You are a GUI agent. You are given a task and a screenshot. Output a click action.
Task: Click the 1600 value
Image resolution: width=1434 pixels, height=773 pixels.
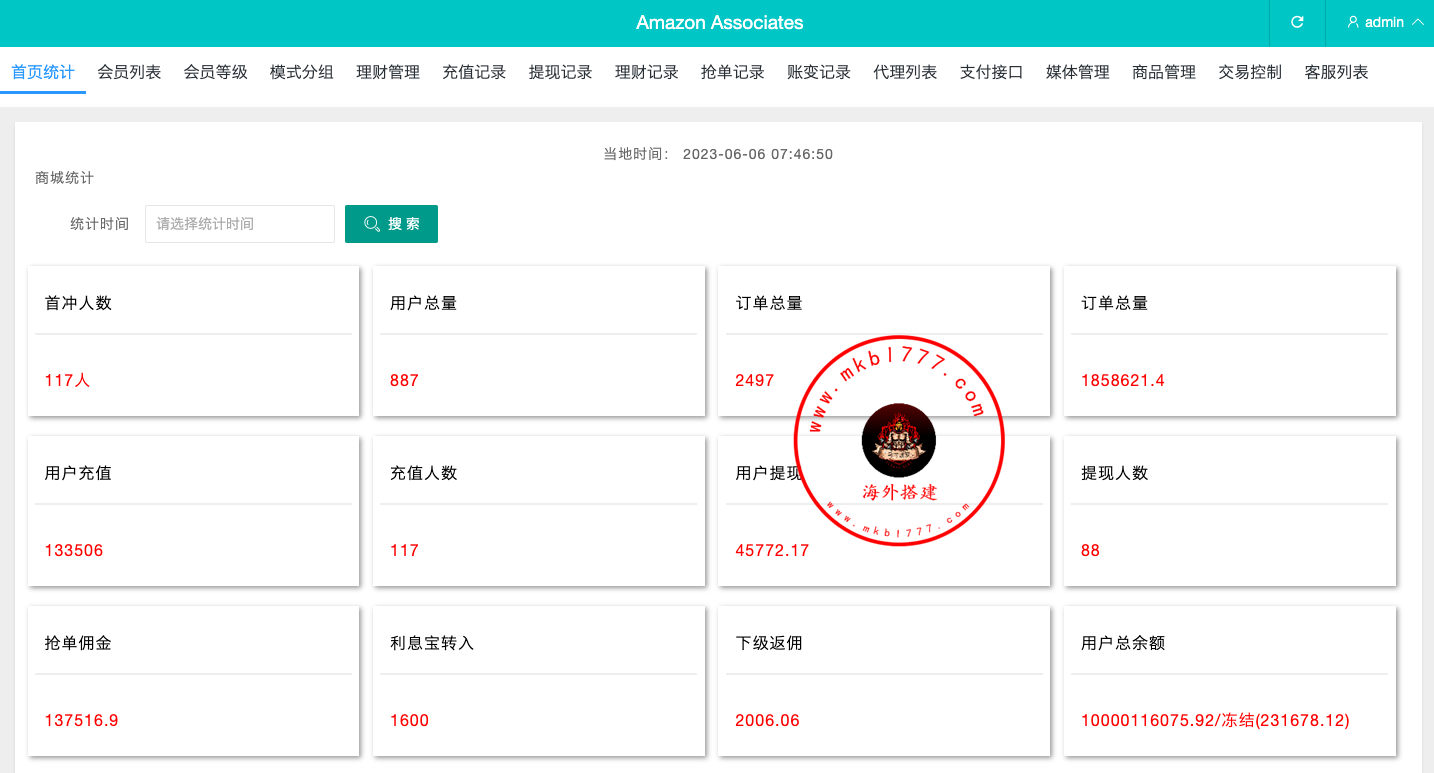(x=409, y=720)
